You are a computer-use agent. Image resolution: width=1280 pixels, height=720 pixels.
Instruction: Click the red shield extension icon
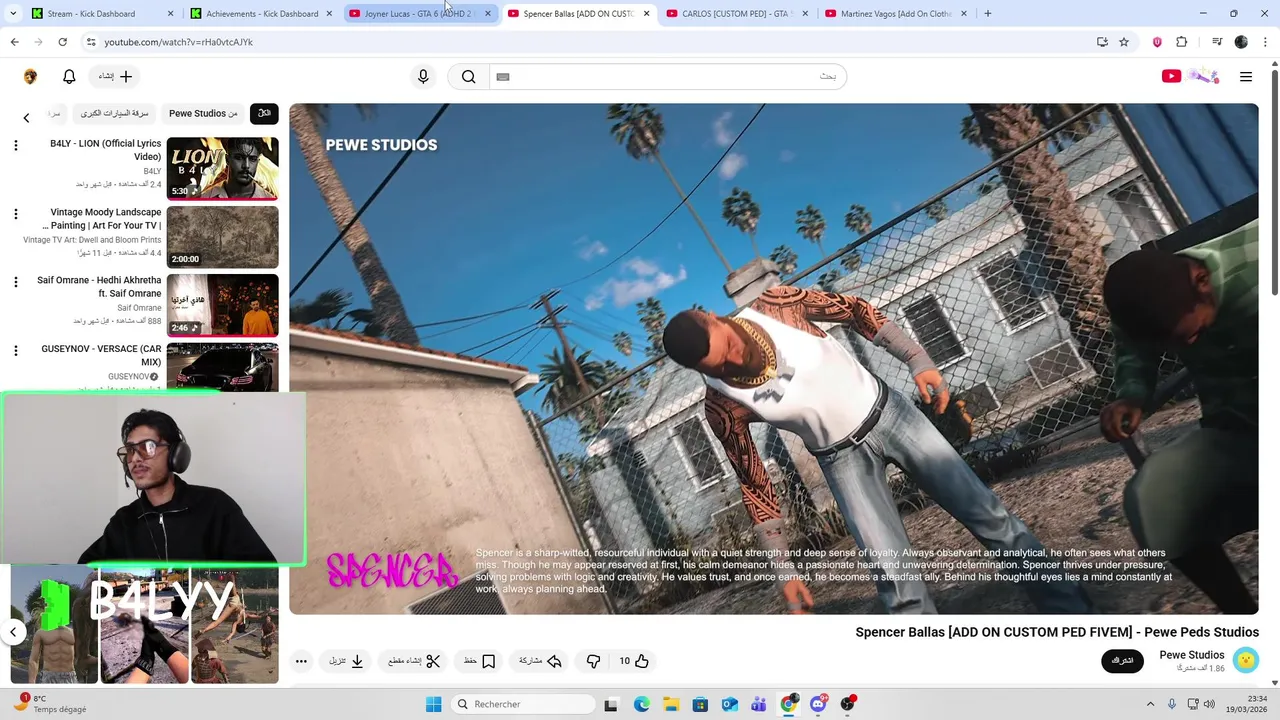point(1157,42)
